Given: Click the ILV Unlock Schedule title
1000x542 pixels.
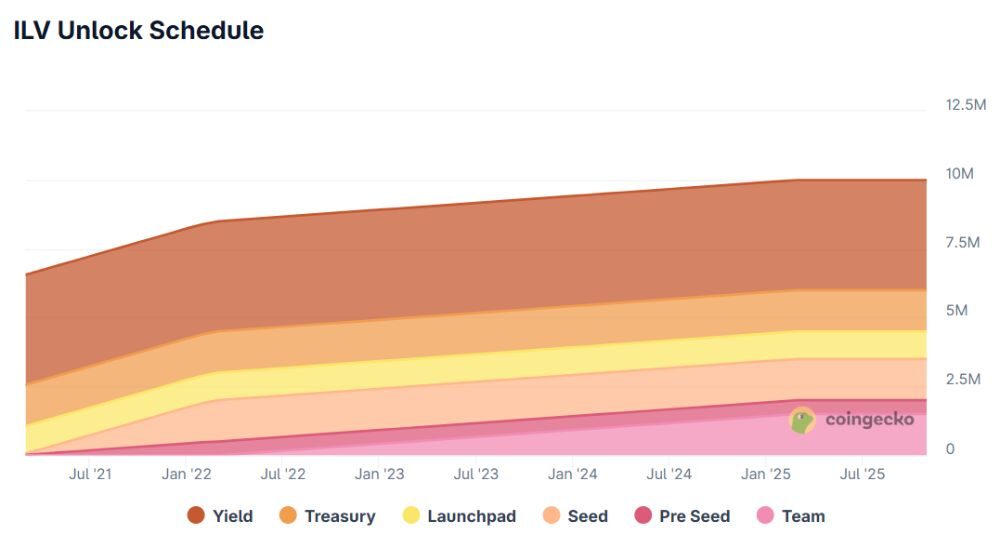Looking at the screenshot, I should [139, 31].
